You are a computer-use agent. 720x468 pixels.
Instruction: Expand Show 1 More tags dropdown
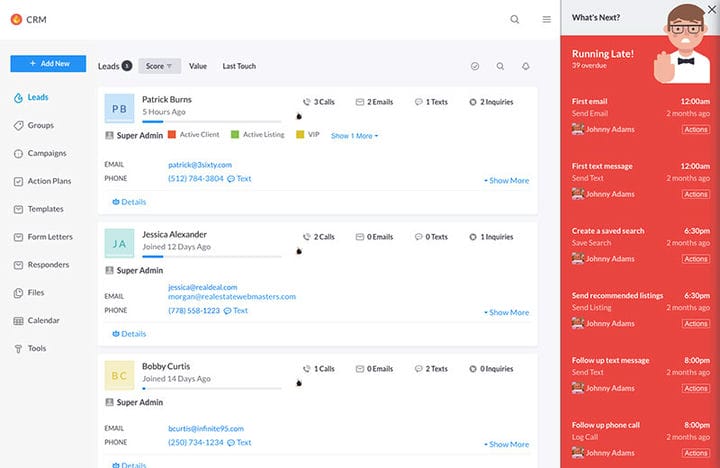click(354, 136)
